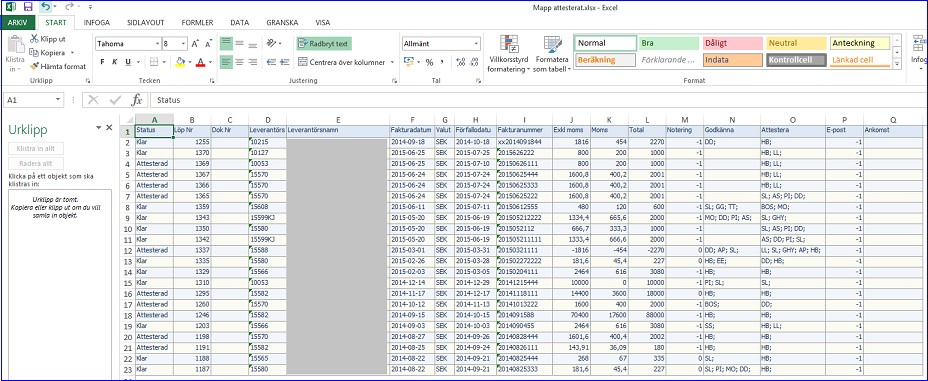Screen dimensions: 928x381
Task: Click the comma thousands separator icon
Action: tap(442, 62)
